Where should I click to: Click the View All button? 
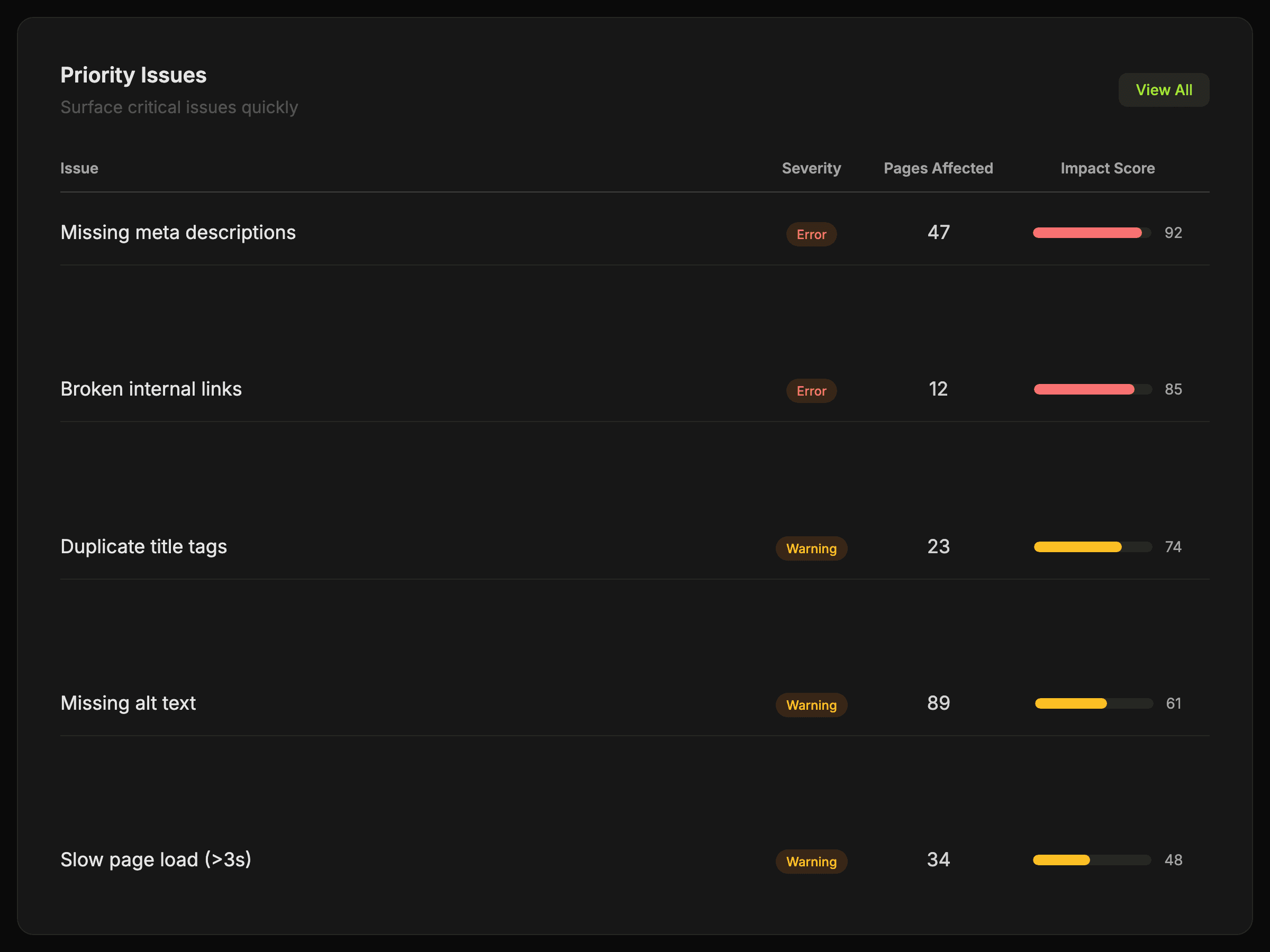coord(1163,90)
